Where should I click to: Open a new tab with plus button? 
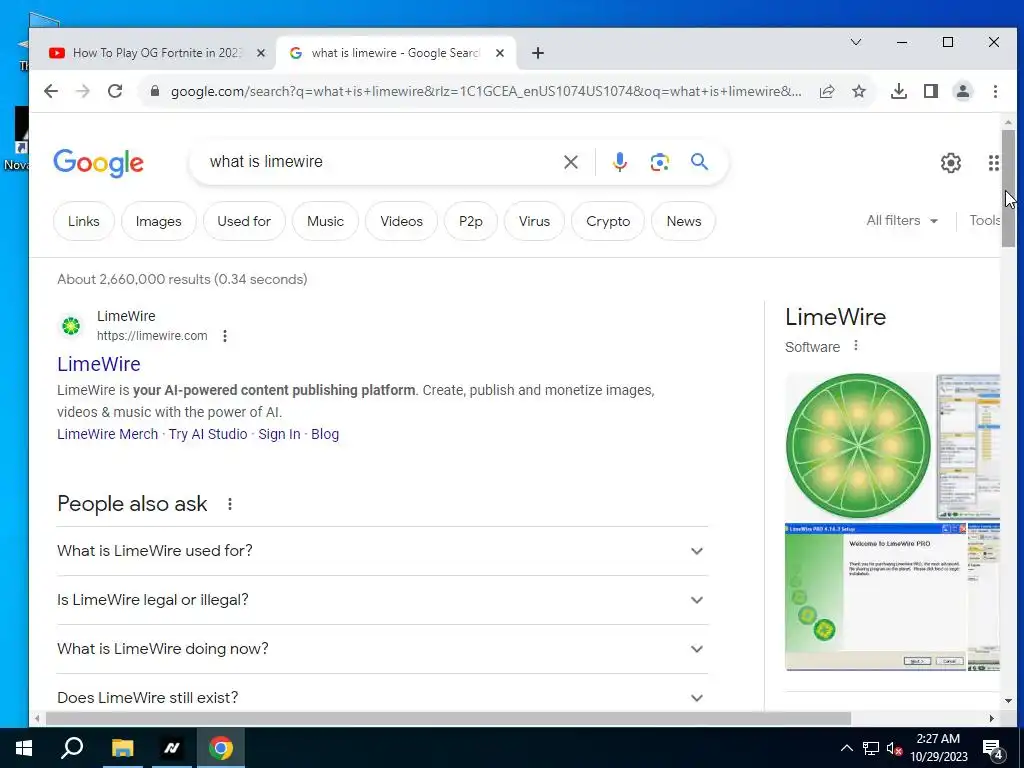coord(537,53)
